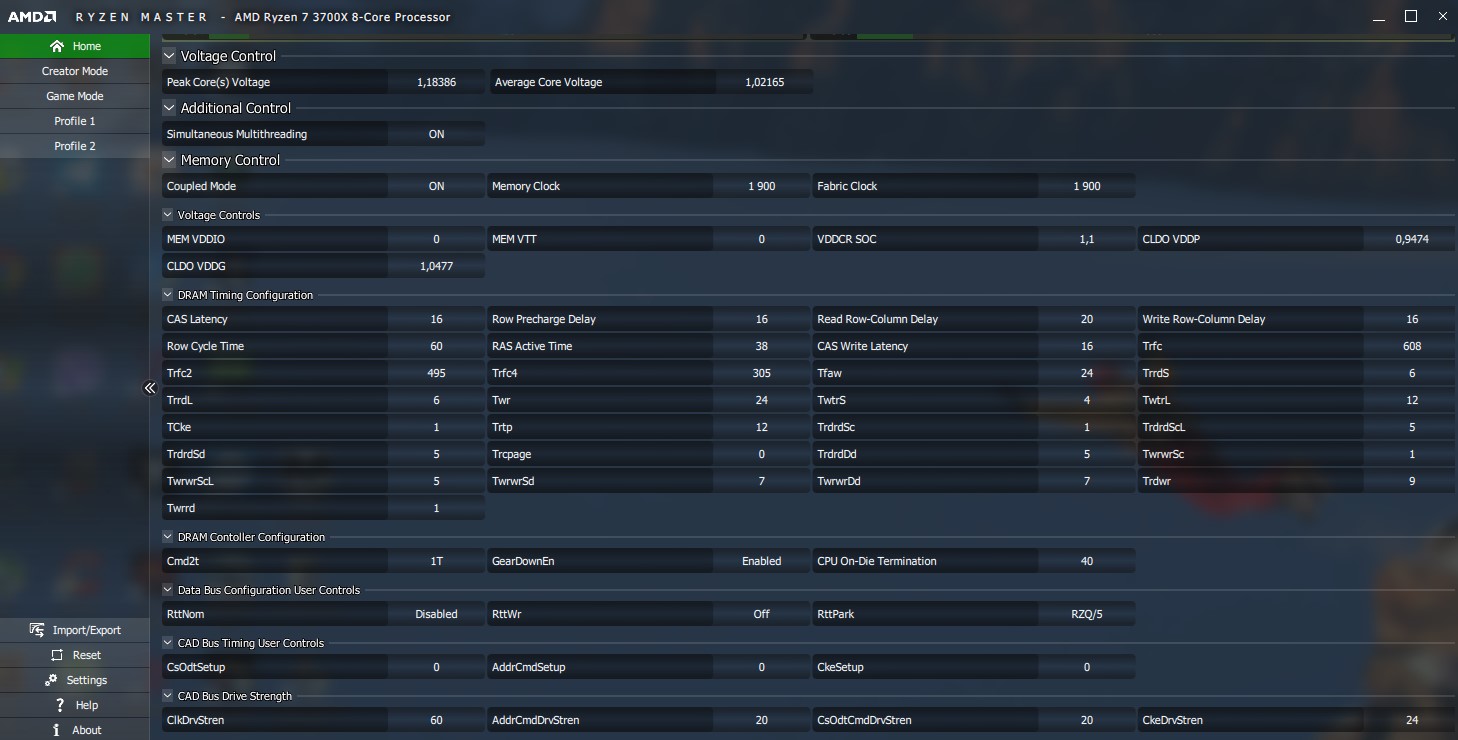Click the CAS Write Latency value
The width and height of the screenshot is (1458, 740).
pos(1087,346)
